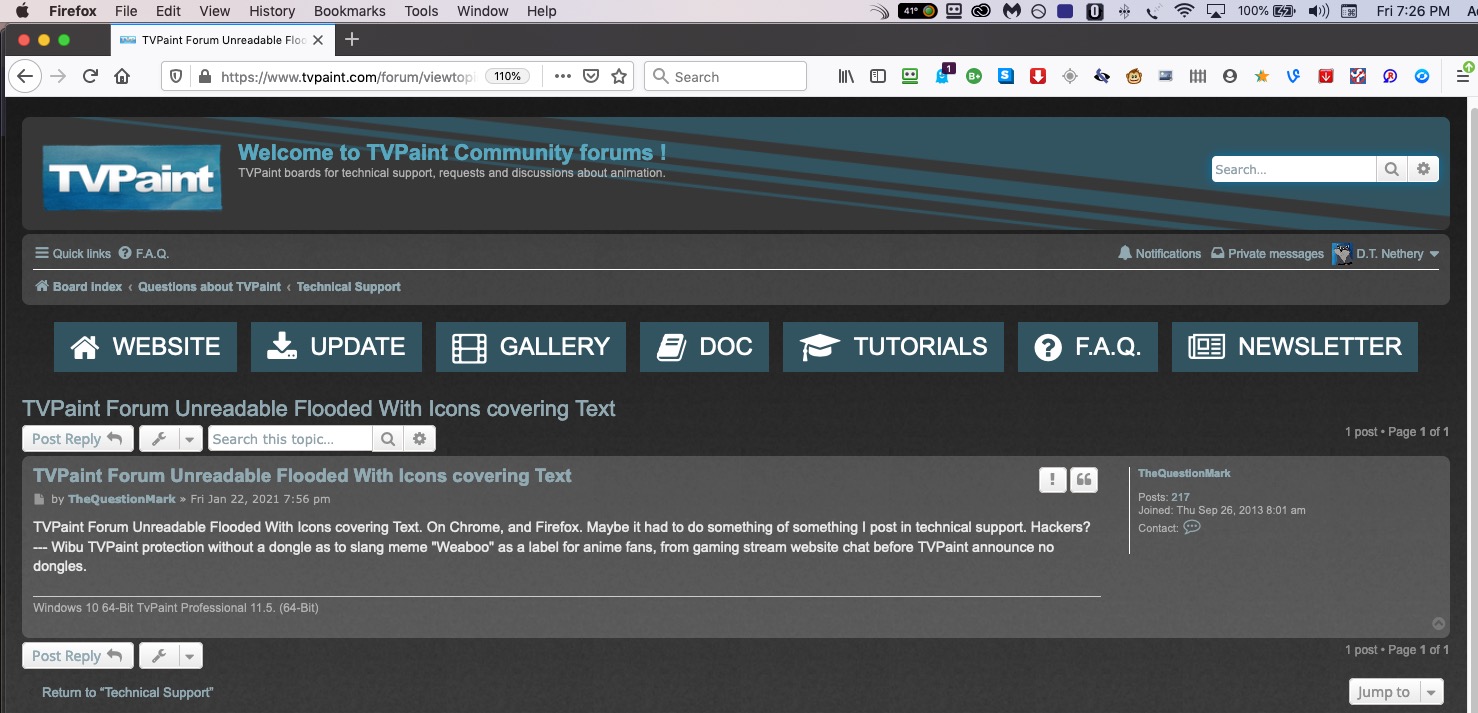This screenshot has height=713, width=1478.
Task: Open the large F.A.Q. banner button
Action: (1088, 347)
